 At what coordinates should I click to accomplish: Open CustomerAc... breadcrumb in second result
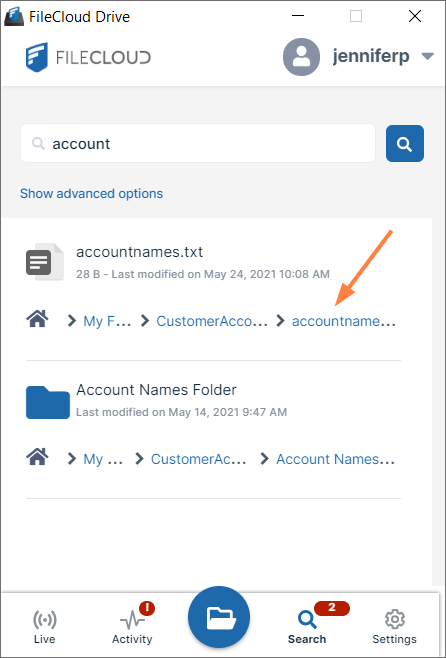[198, 459]
